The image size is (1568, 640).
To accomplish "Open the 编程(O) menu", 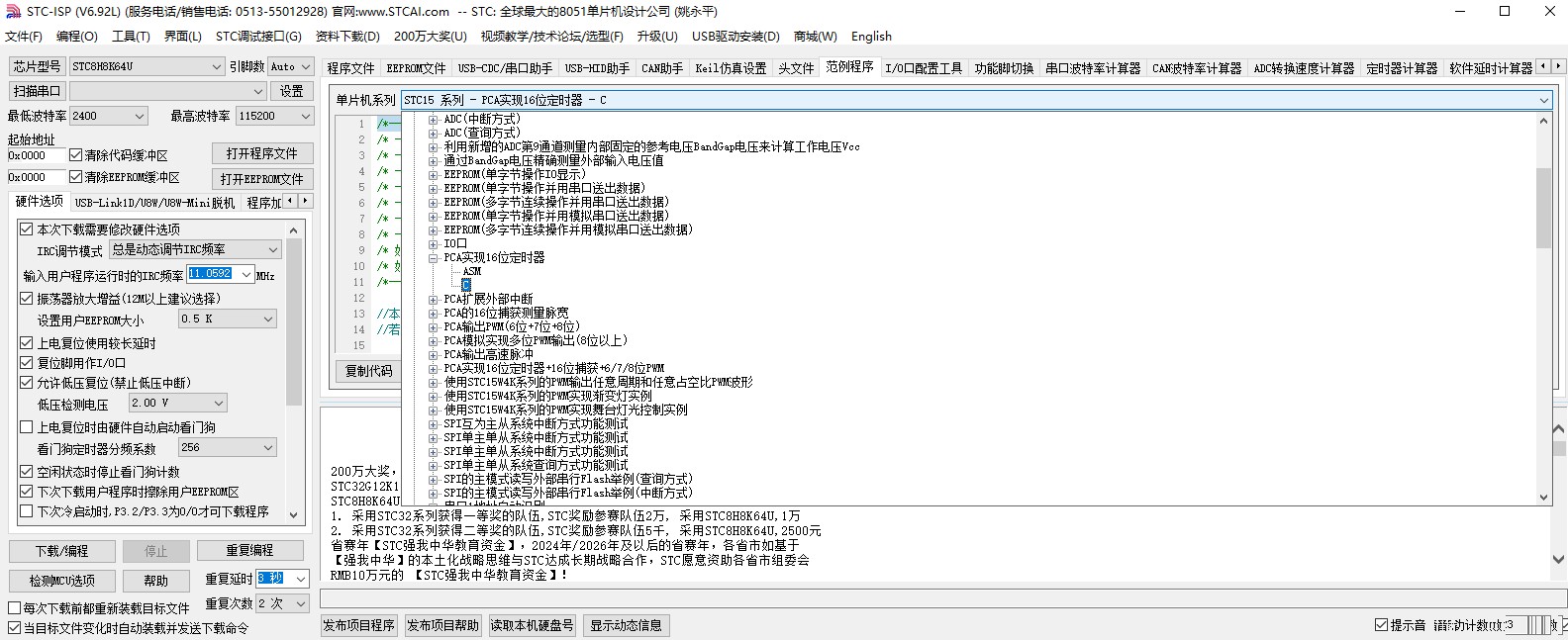I will (x=76, y=37).
